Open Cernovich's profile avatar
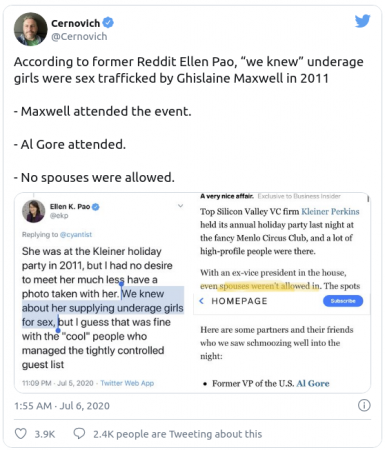Viewport: 385px width, 450px height. tap(30, 29)
